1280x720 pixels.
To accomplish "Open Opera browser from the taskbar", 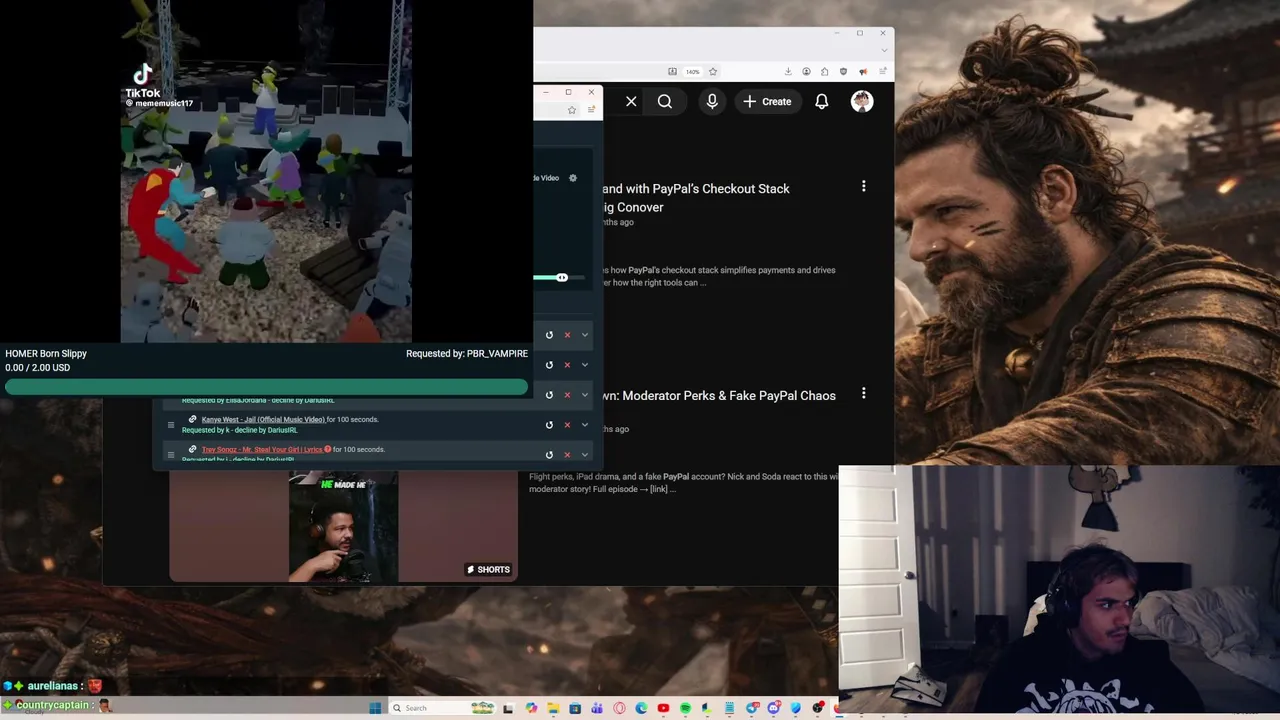I will (x=619, y=708).
